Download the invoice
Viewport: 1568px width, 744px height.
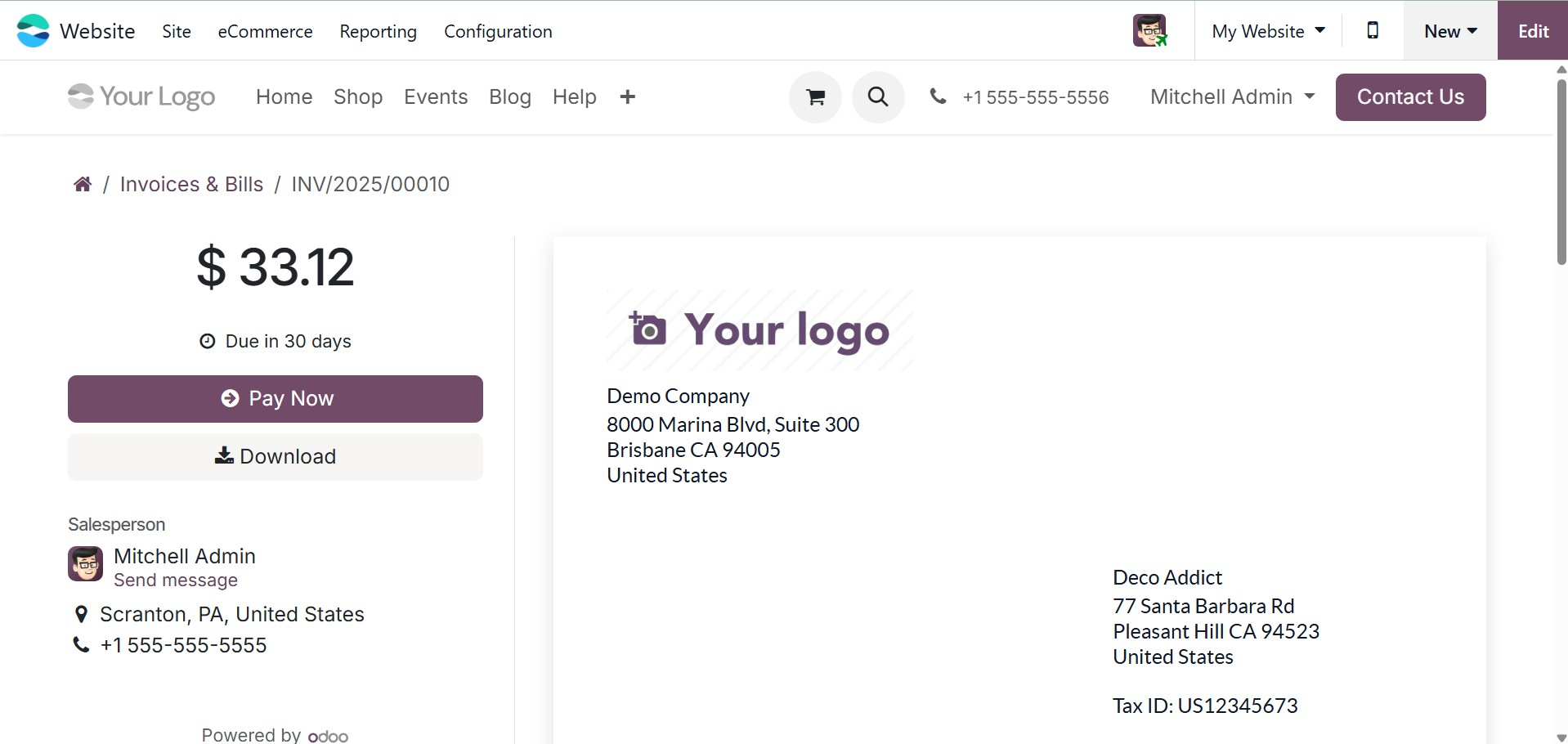[x=276, y=457]
